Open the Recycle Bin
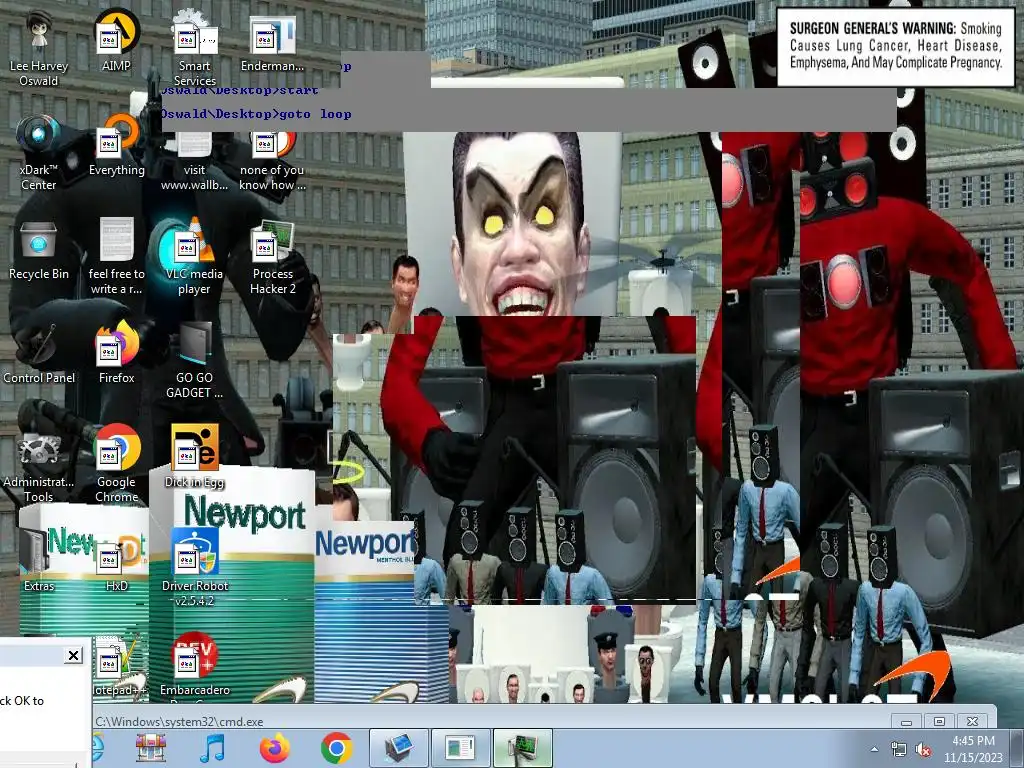Viewport: 1024px width, 768px height. coord(39,251)
